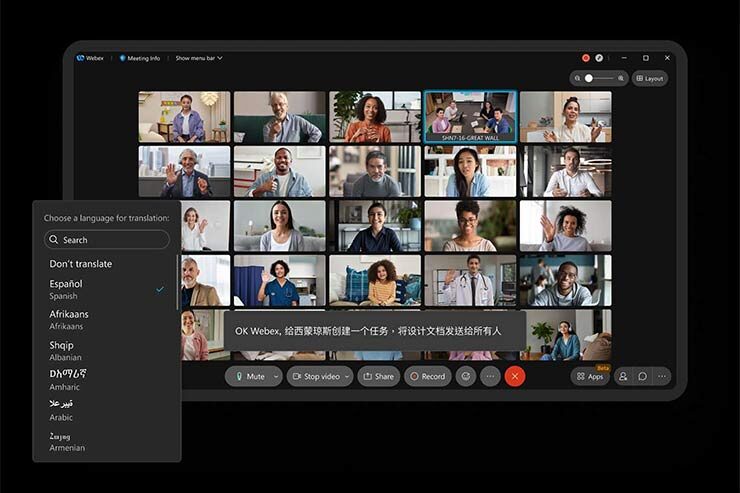This screenshot has height=493, width=740.
Task: Click the language Search field
Action: click(x=107, y=240)
